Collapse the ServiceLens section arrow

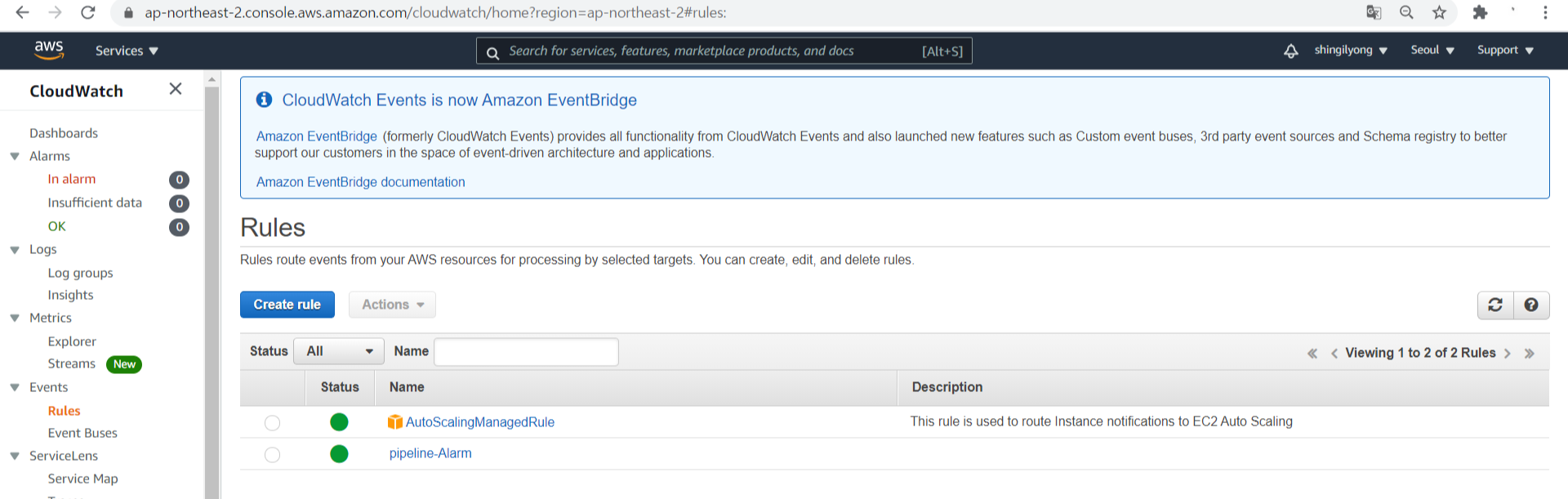[x=15, y=456]
